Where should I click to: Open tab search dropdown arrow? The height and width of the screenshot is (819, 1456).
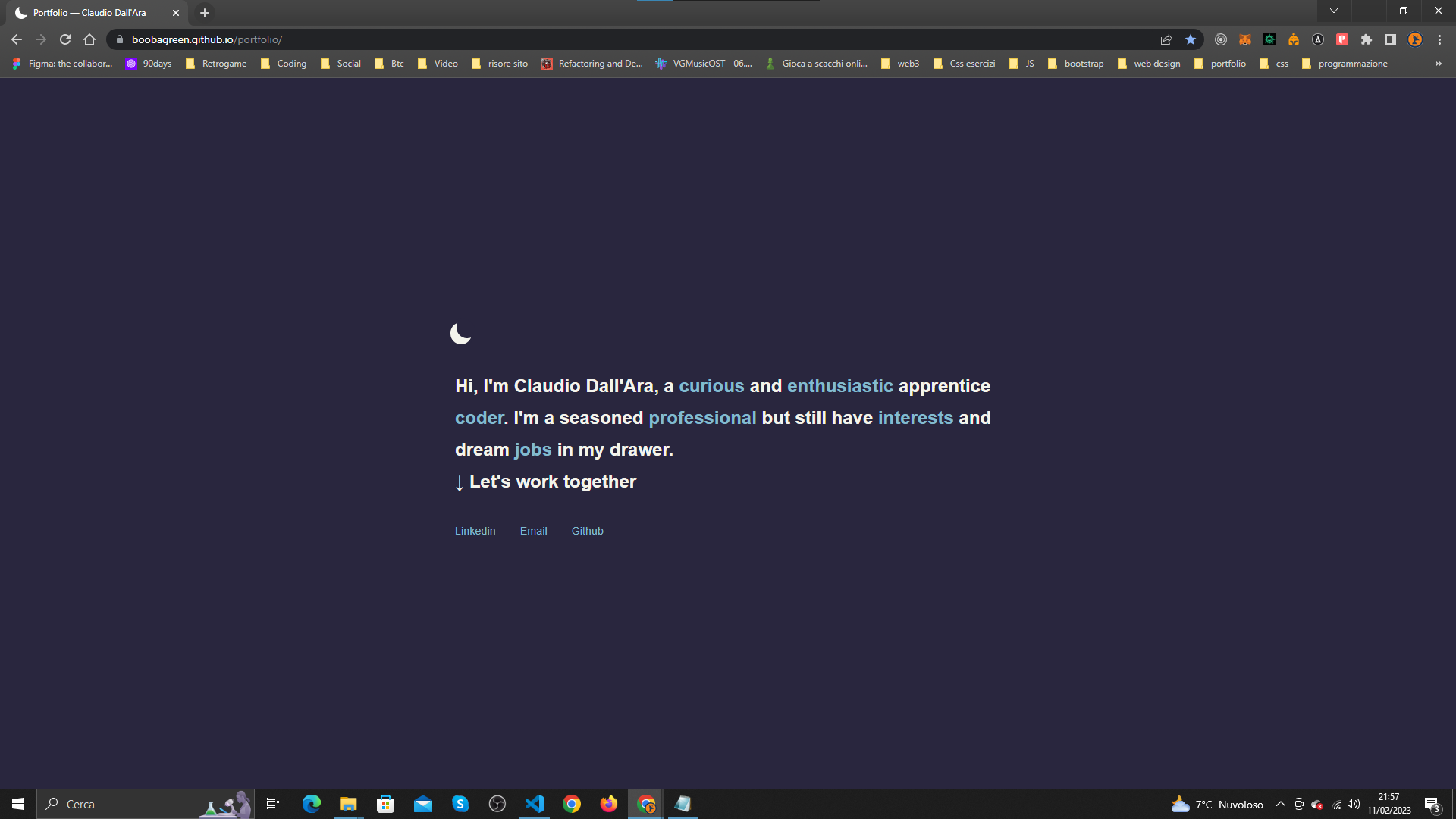coord(1333,11)
